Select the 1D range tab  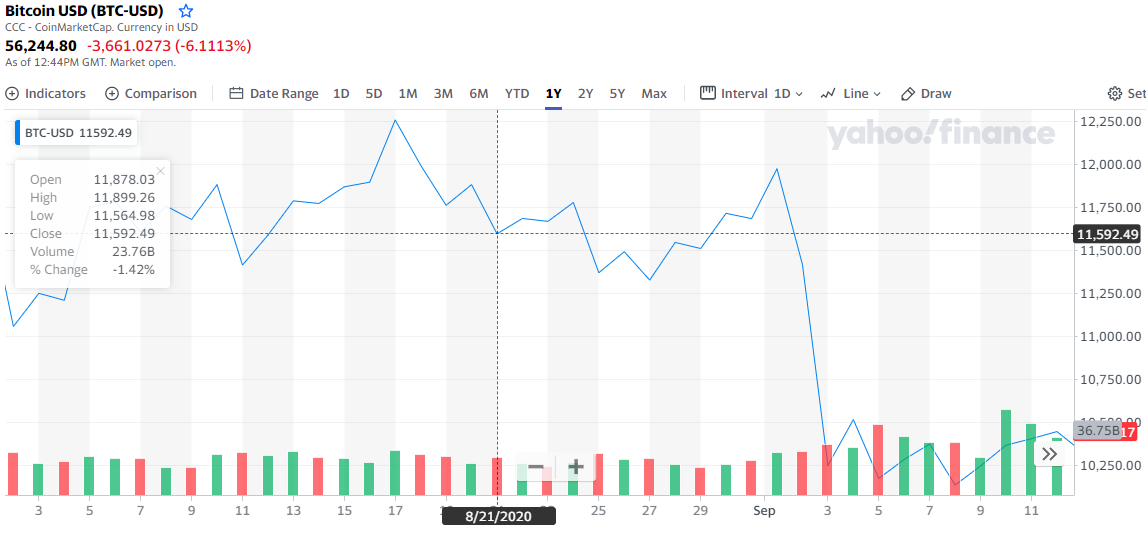click(341, 93)
